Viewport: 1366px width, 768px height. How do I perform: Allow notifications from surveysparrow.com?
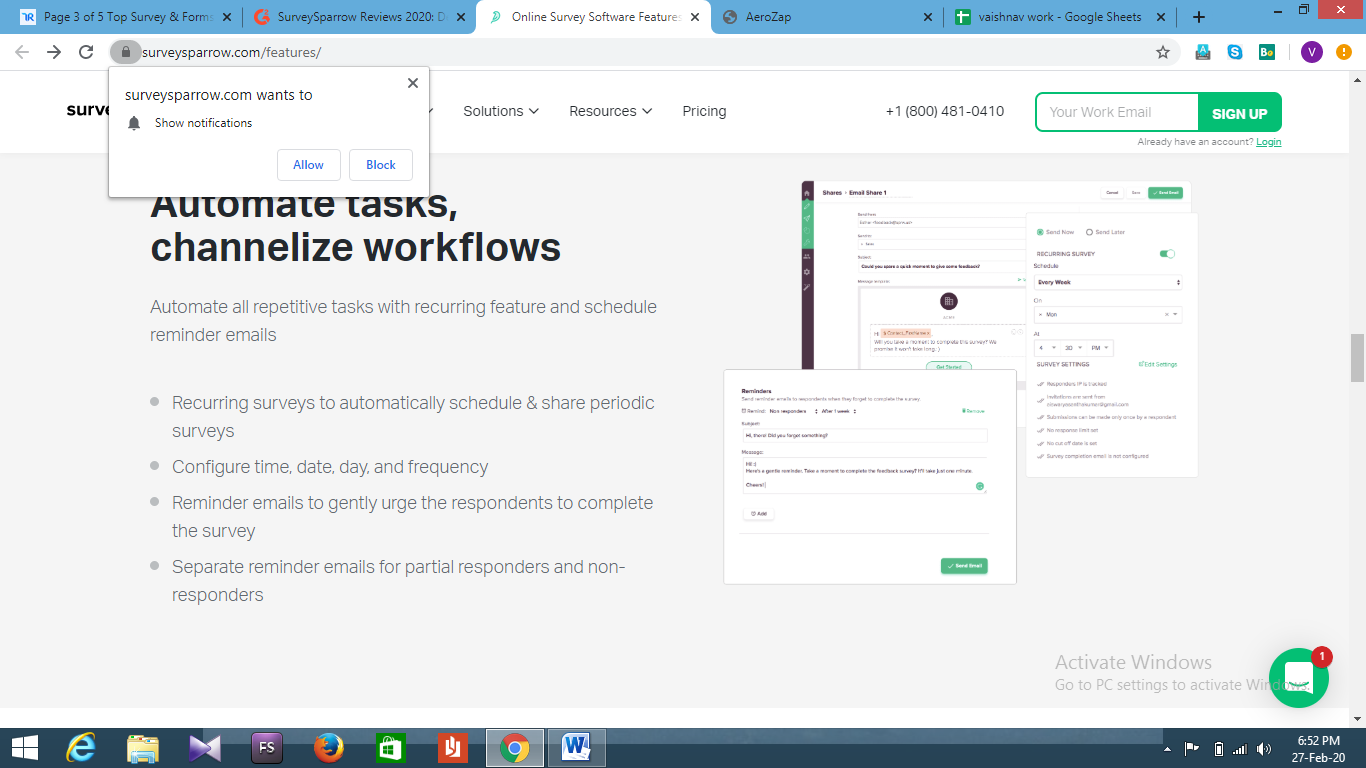(308, 165)
